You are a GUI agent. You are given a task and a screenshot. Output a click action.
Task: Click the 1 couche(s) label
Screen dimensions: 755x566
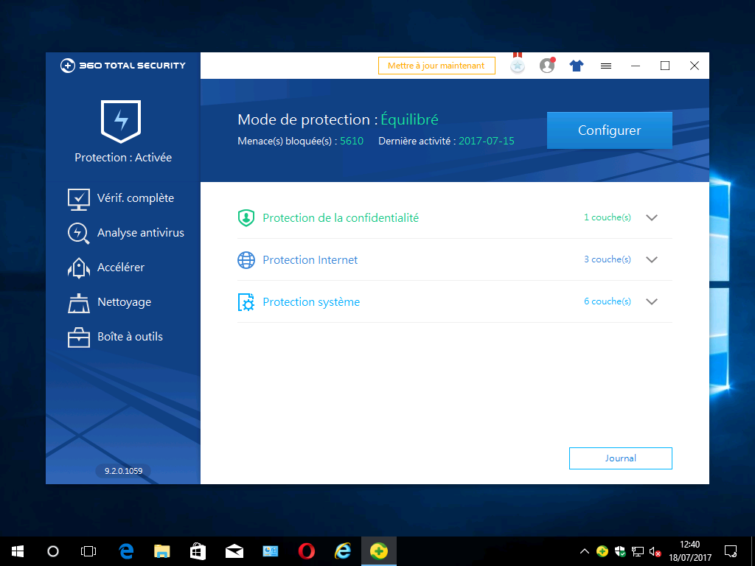(607, 217)
